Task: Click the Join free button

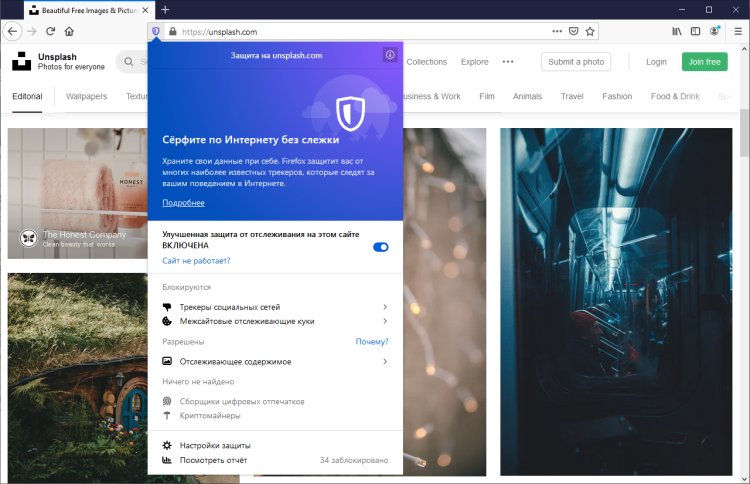Action: (705, 62)
